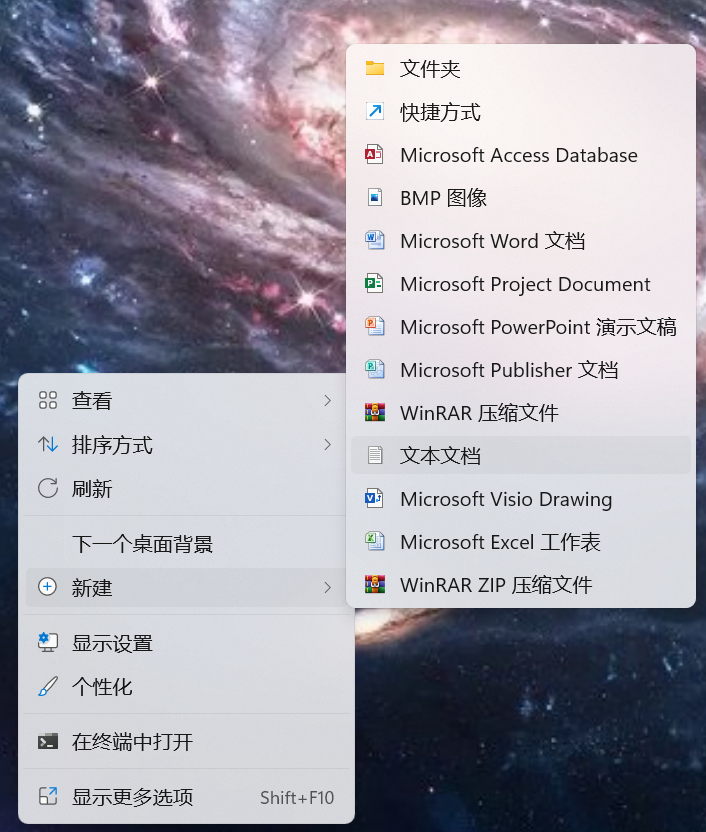Viewport: 706px width, 832px height.
Task: Click the BMP image file icon
Action: 374,197
